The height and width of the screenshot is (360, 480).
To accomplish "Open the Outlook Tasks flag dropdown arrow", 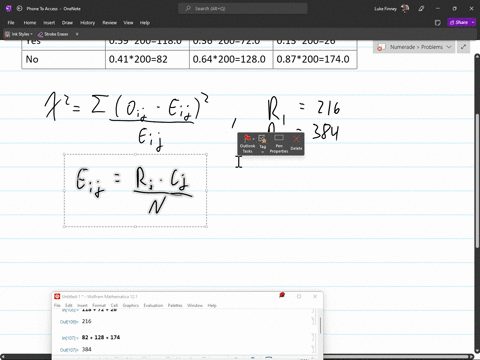I will click(x=253, y=139).
